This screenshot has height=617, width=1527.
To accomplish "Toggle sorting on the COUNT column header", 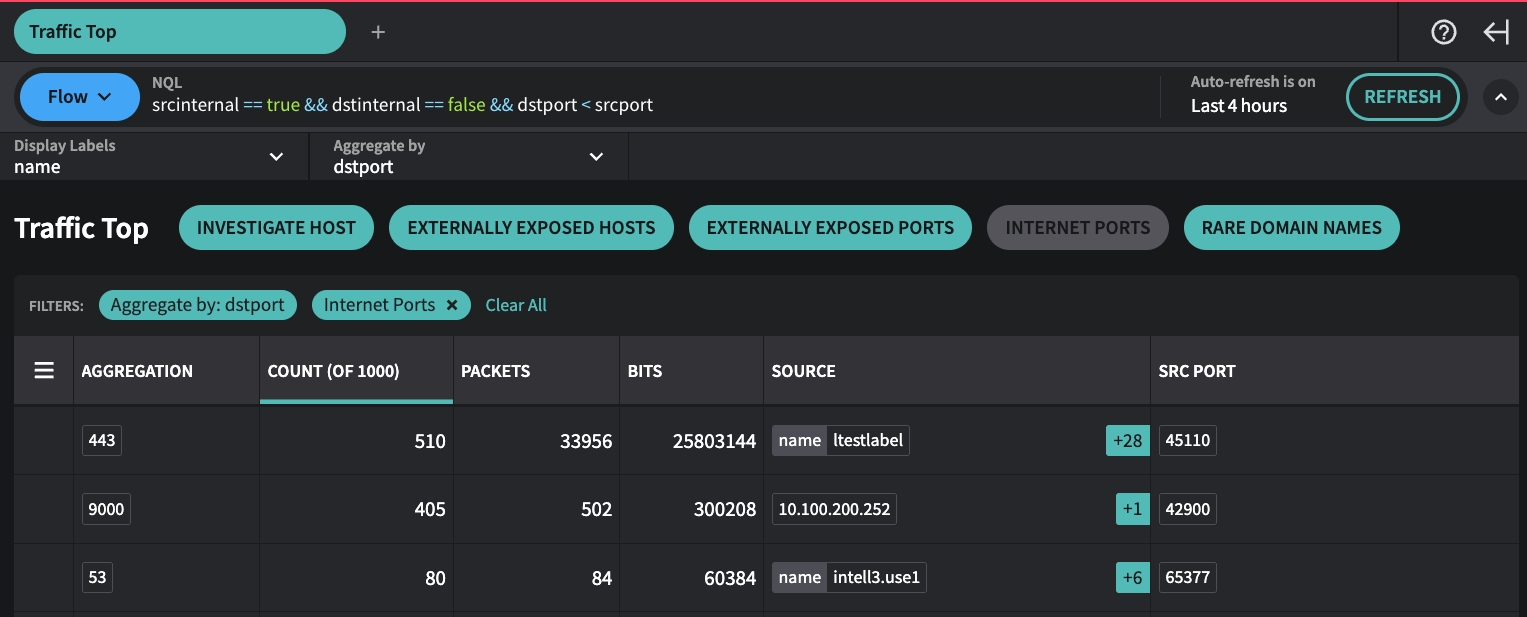I will point(333,370).
